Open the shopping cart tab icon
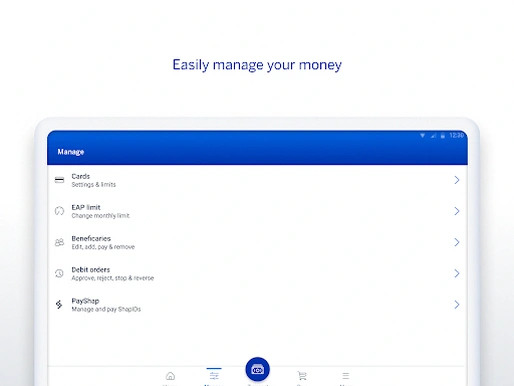This screenshot has width=514, height=386. 302,376
